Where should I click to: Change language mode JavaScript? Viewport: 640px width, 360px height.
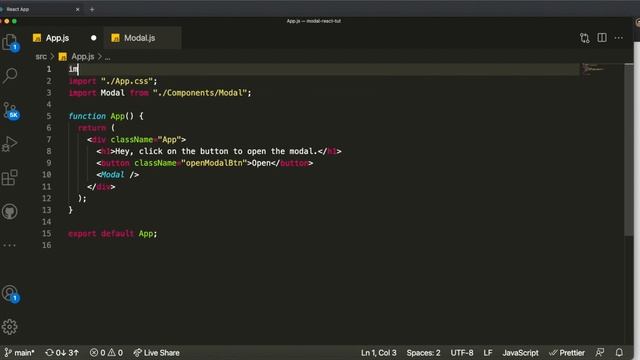pyautogui.click(x=520, y=353)
